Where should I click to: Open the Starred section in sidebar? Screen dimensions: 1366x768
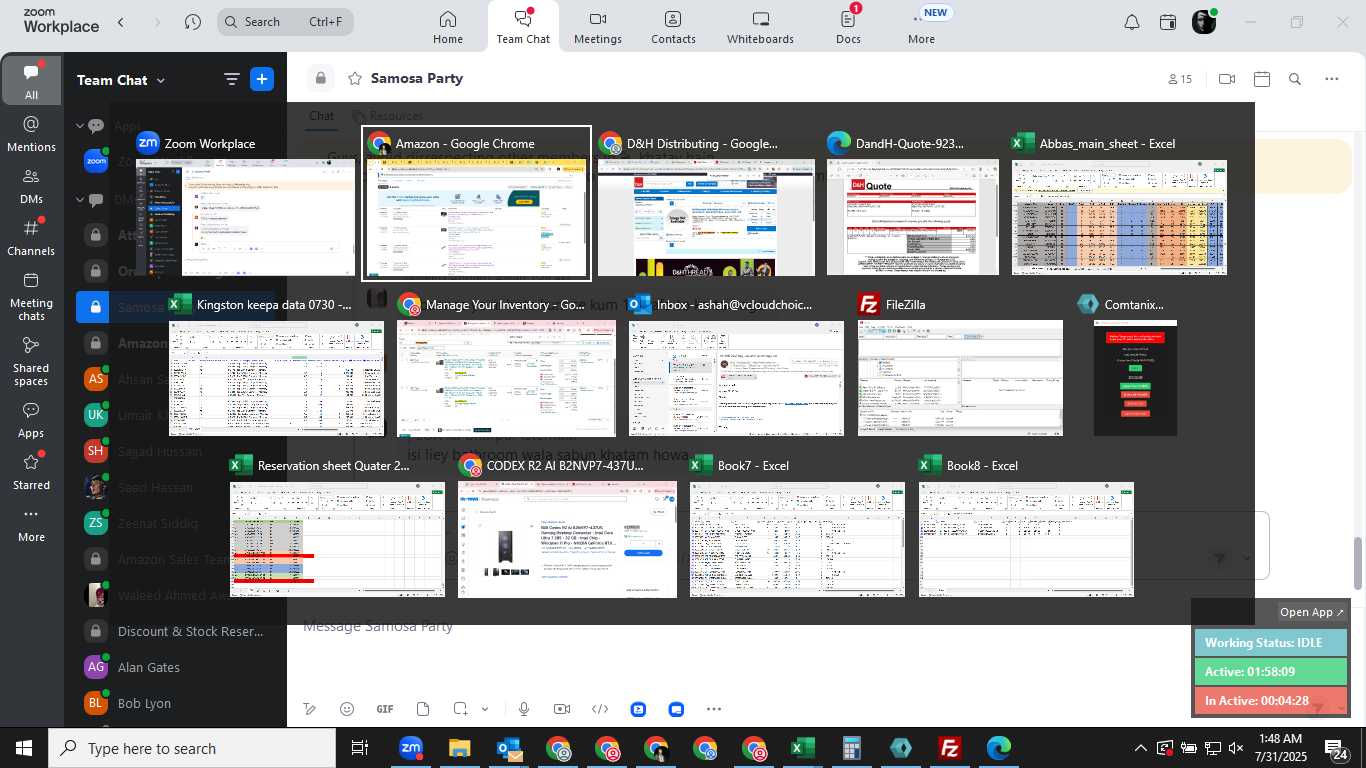(31, 472)
